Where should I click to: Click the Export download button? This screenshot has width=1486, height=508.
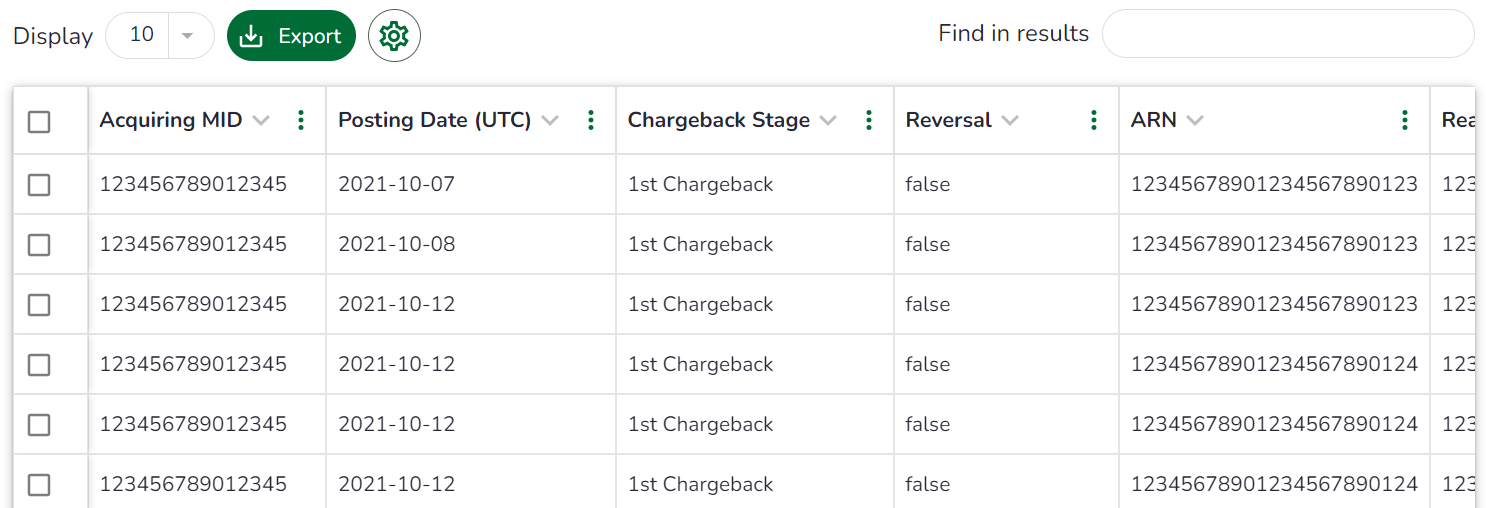coord(291,36)
